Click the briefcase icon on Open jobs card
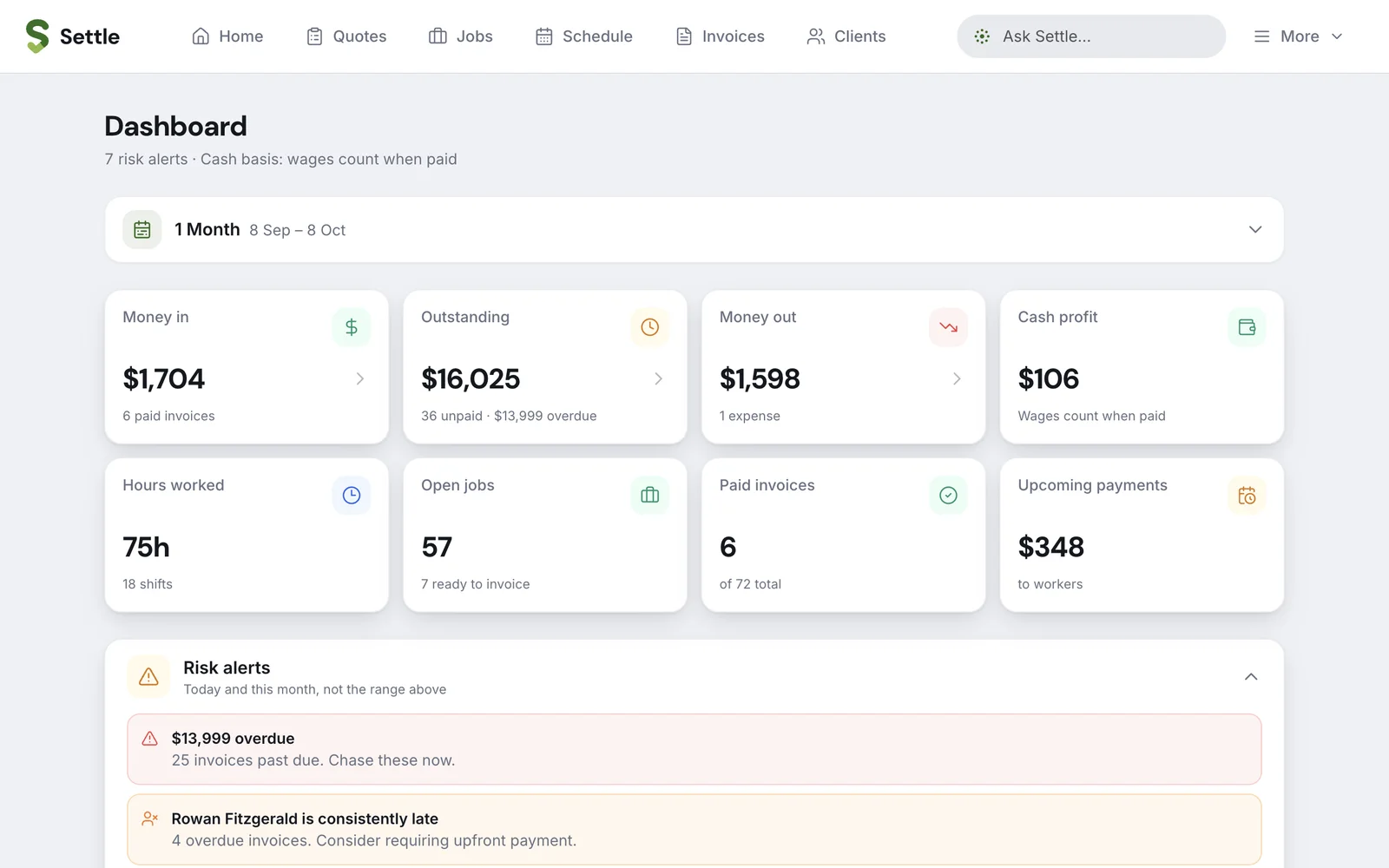 [x=650, y=495]
